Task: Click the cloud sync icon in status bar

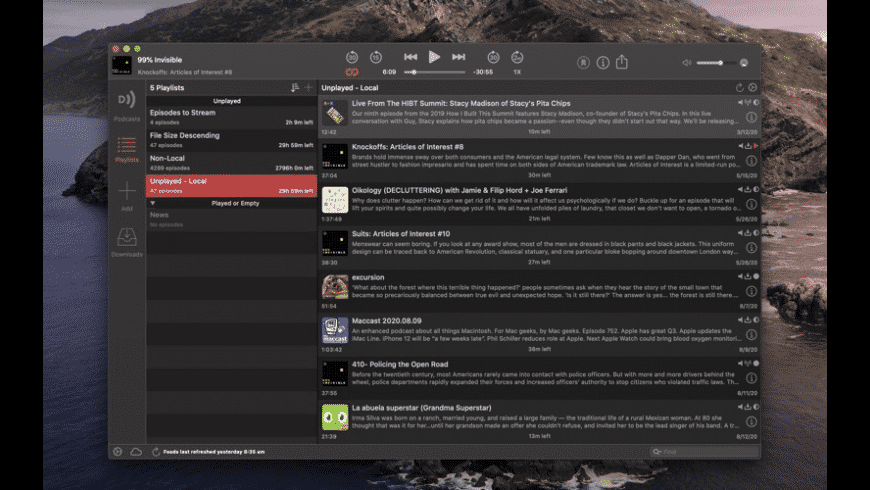Action: click(136, 452)
